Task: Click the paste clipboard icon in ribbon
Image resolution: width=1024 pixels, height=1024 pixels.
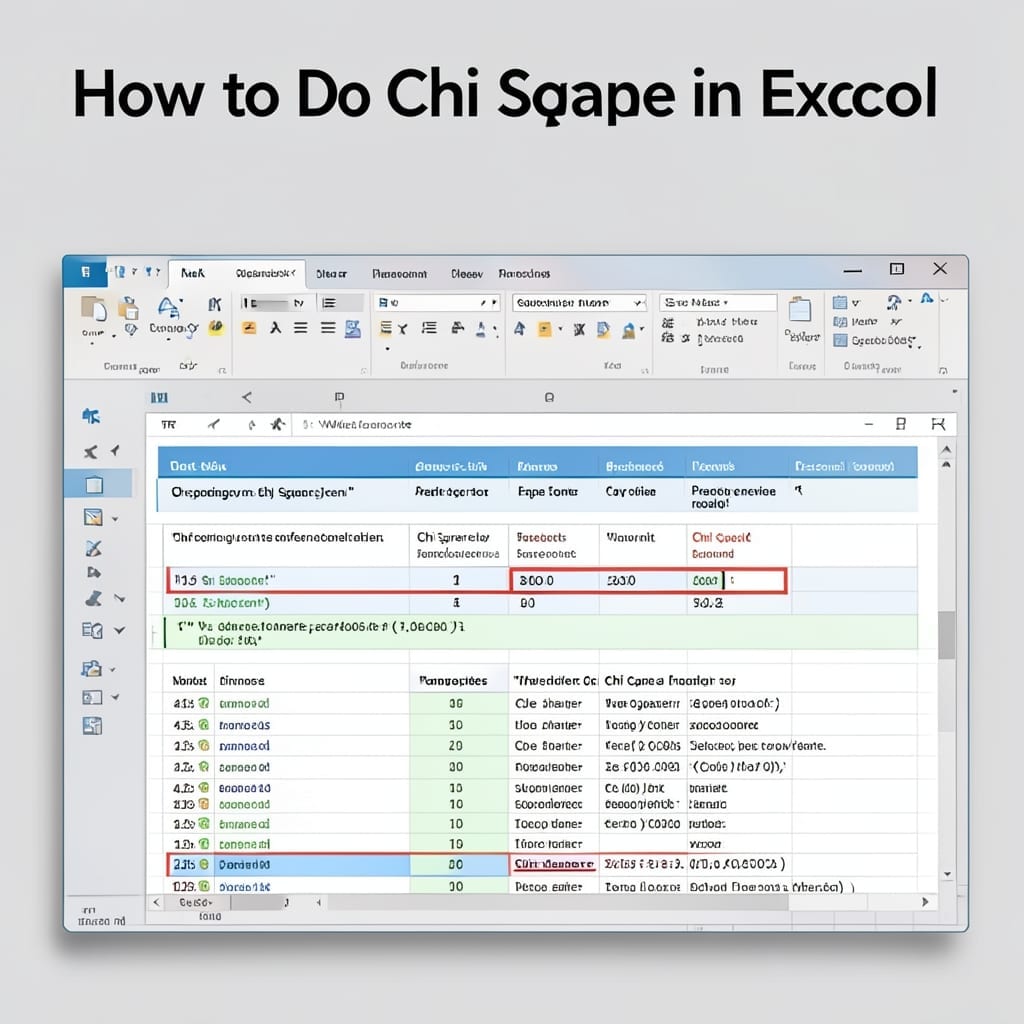Action: (93, 308)
